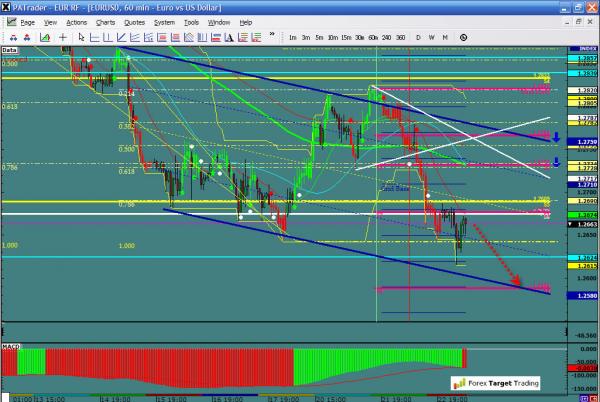Switch to the 60m timeframe
This screenshot has height=402, width=600.
tap(372, 37)
